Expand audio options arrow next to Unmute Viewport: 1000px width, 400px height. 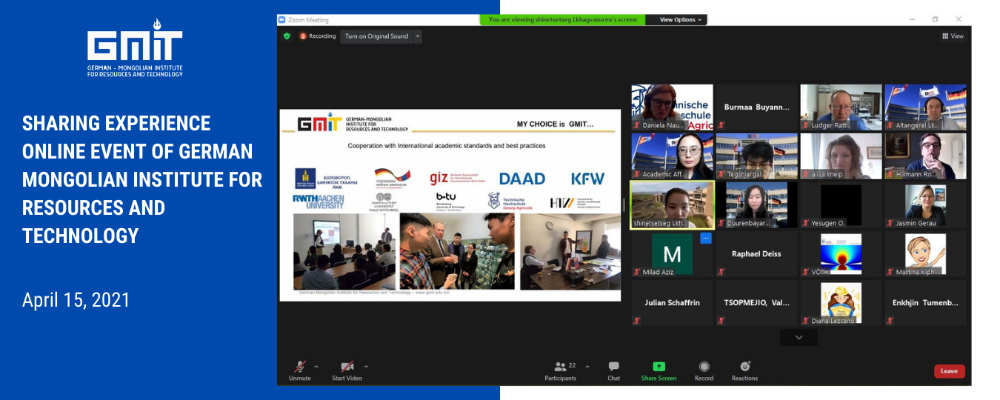(316, 367)
